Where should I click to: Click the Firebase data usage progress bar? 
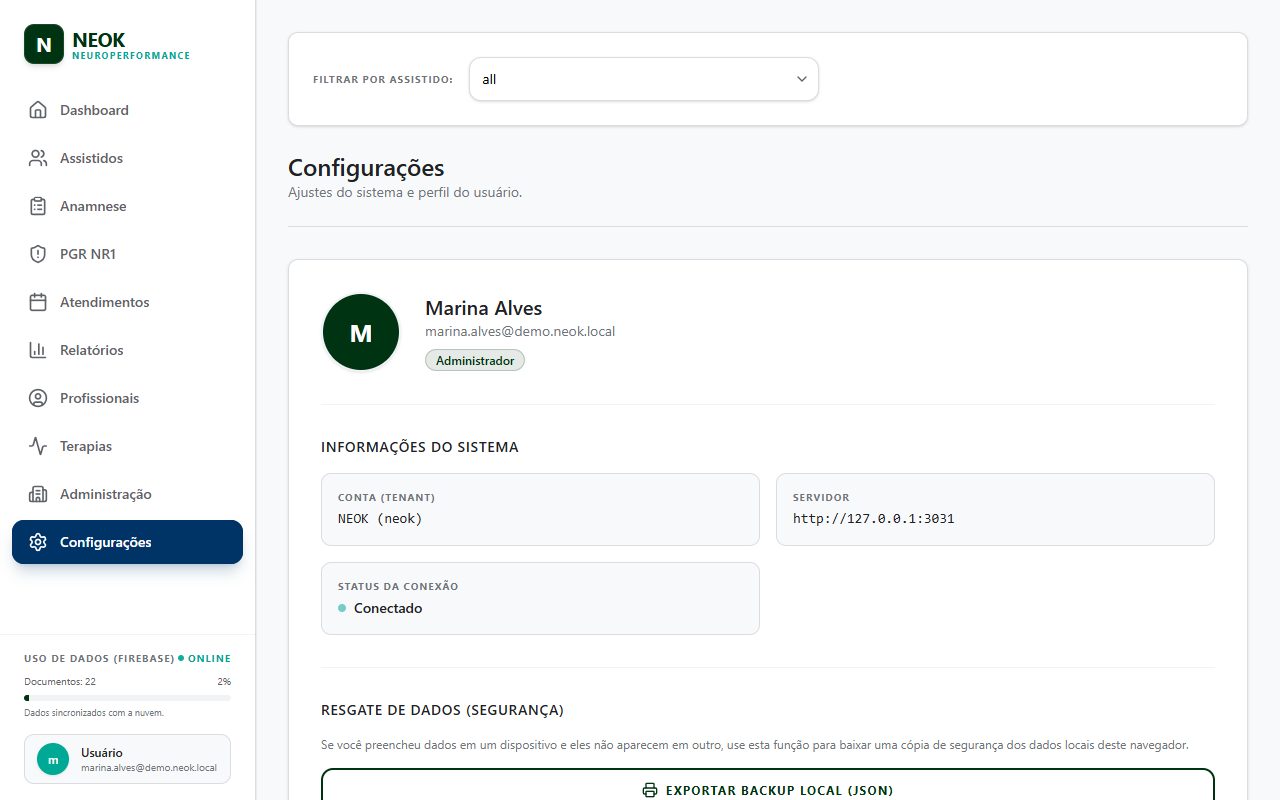(x=127, y=698)
